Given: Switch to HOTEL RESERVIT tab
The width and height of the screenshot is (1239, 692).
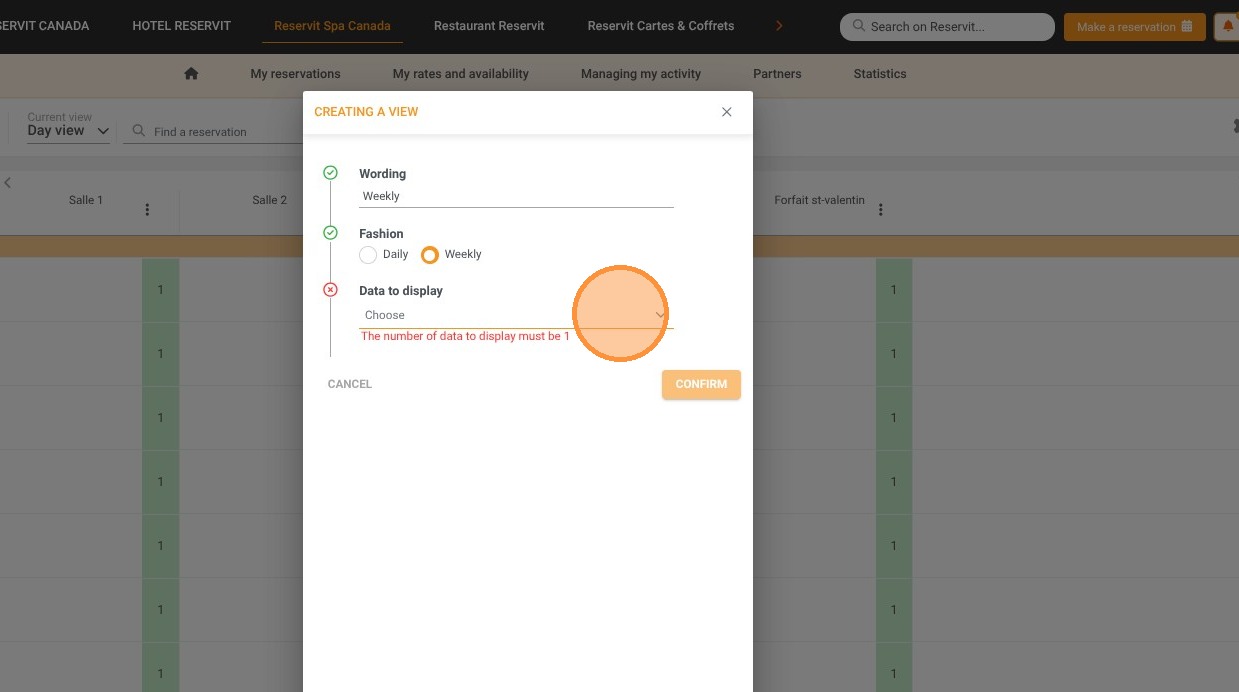Looking at the screenshot, I should pyautogui.click(x=182, y=26).
